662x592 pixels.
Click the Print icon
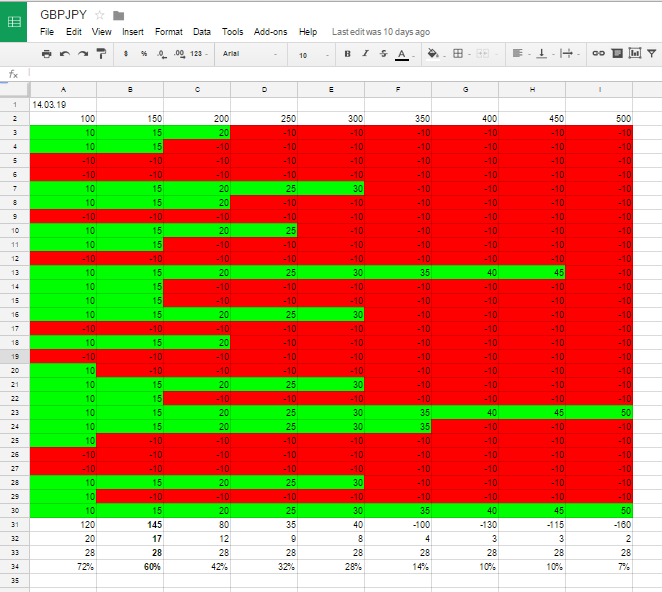point(46,54)
